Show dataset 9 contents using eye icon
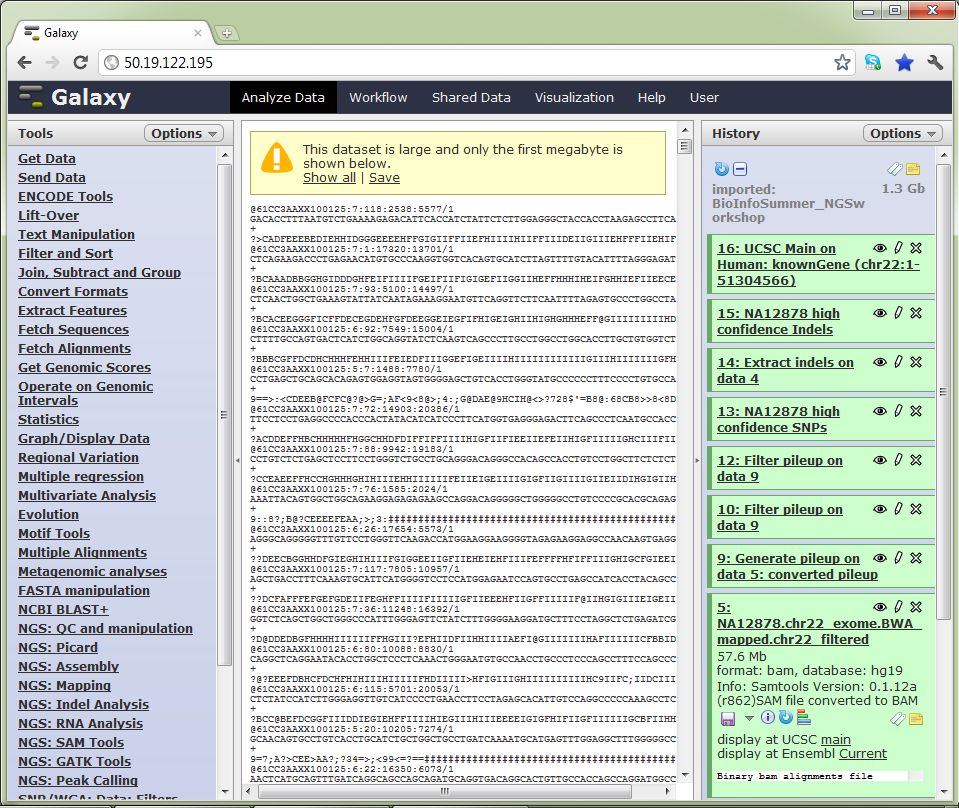 click(880, 558)
